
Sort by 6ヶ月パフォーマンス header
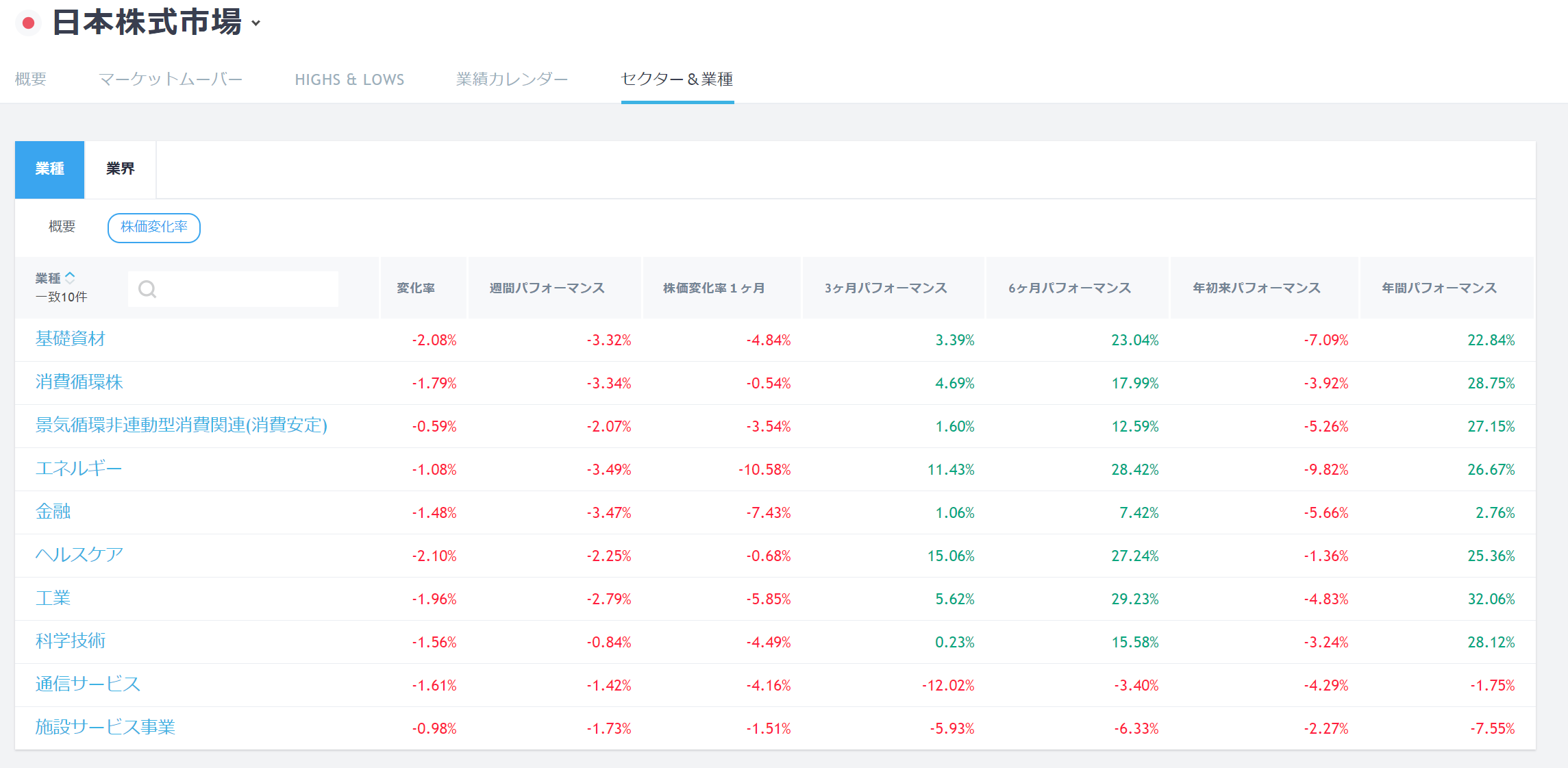click(x=1069, y=288)
